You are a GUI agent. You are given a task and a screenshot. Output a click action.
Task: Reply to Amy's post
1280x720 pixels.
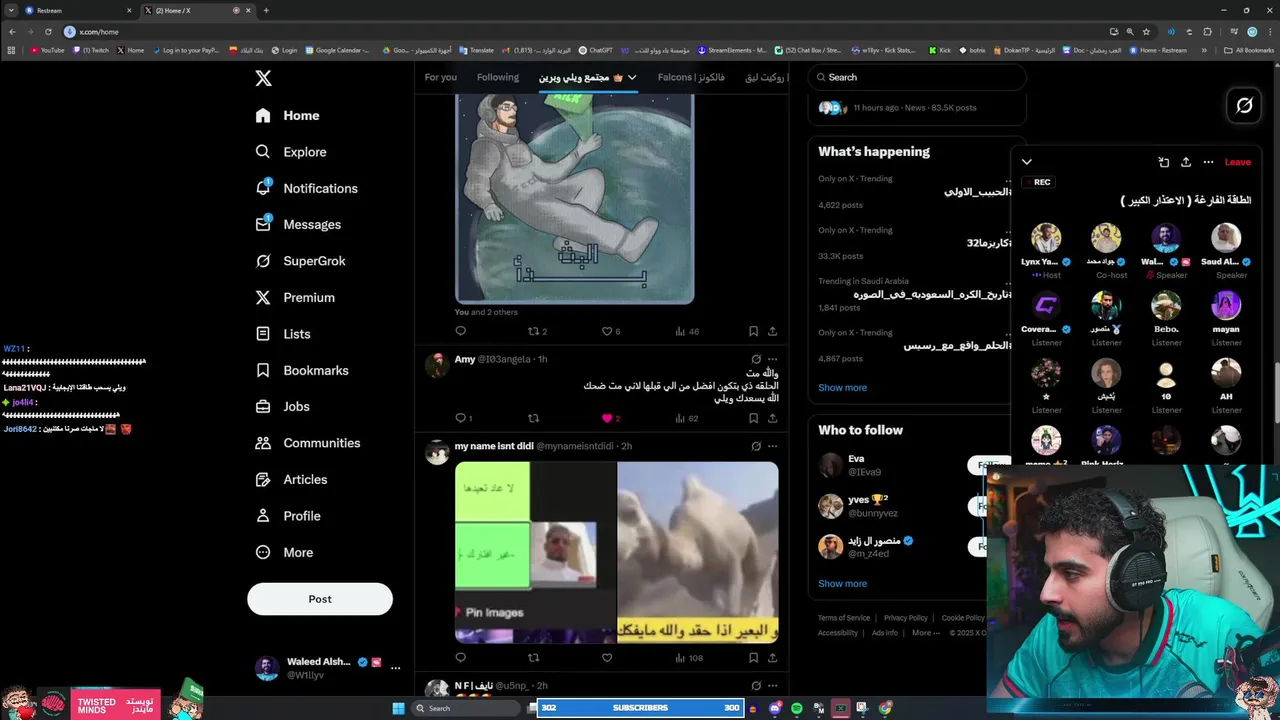(461, 418)
